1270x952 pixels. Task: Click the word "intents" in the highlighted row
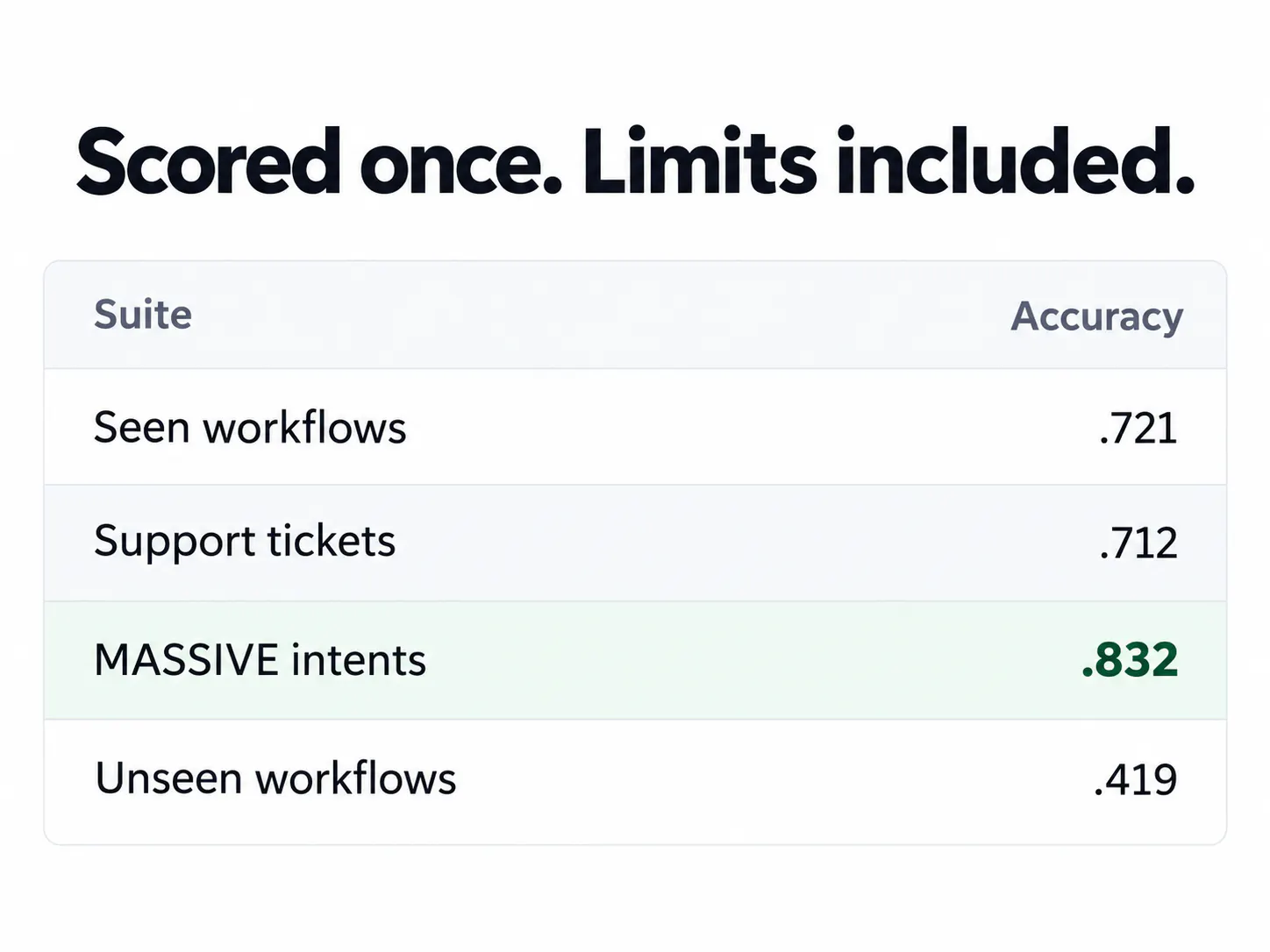pos(359,661)
